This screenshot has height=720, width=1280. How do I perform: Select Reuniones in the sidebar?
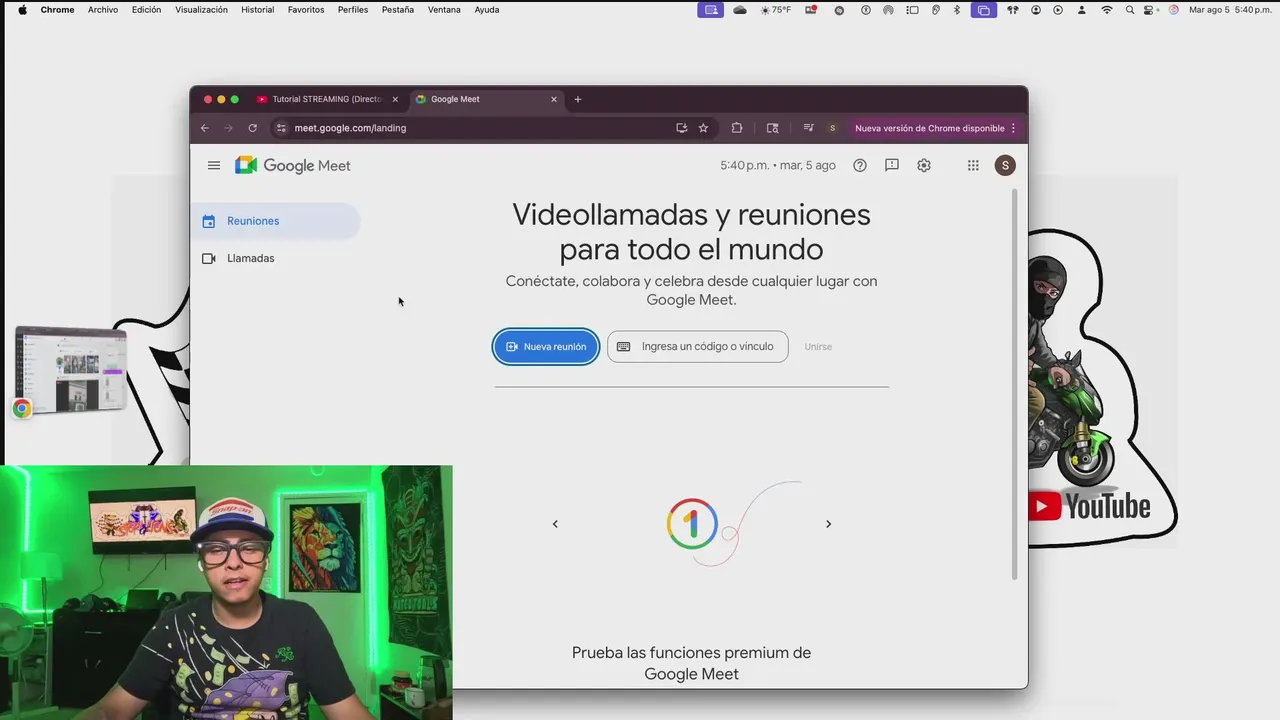pyautogui.click(x=275, y=221)
